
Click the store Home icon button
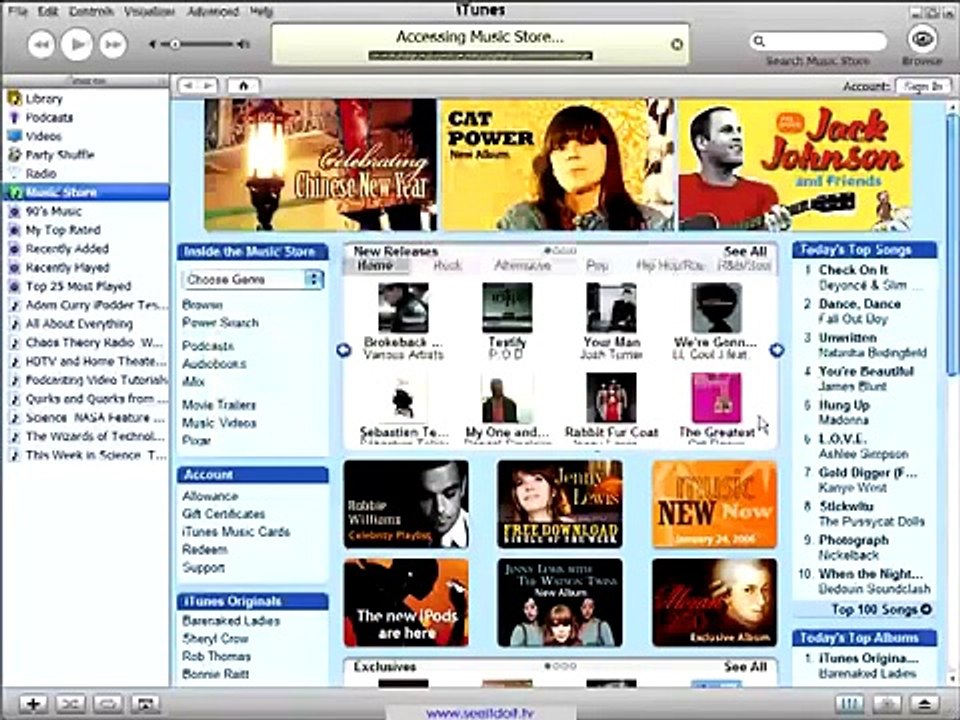243,86
